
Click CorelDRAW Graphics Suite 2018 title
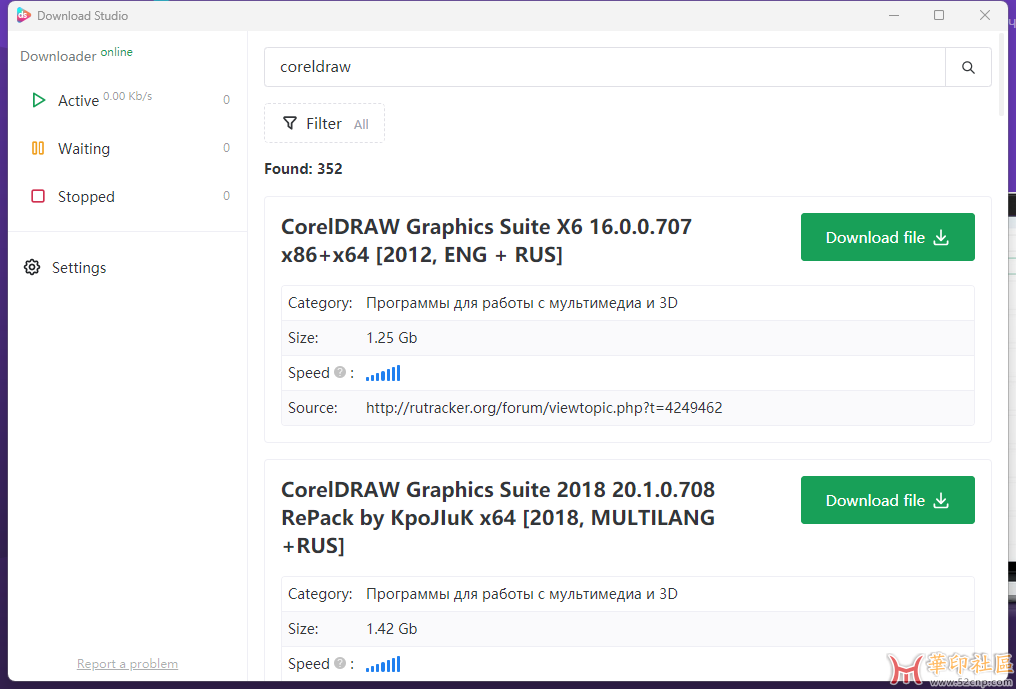[x=498, y=517]
